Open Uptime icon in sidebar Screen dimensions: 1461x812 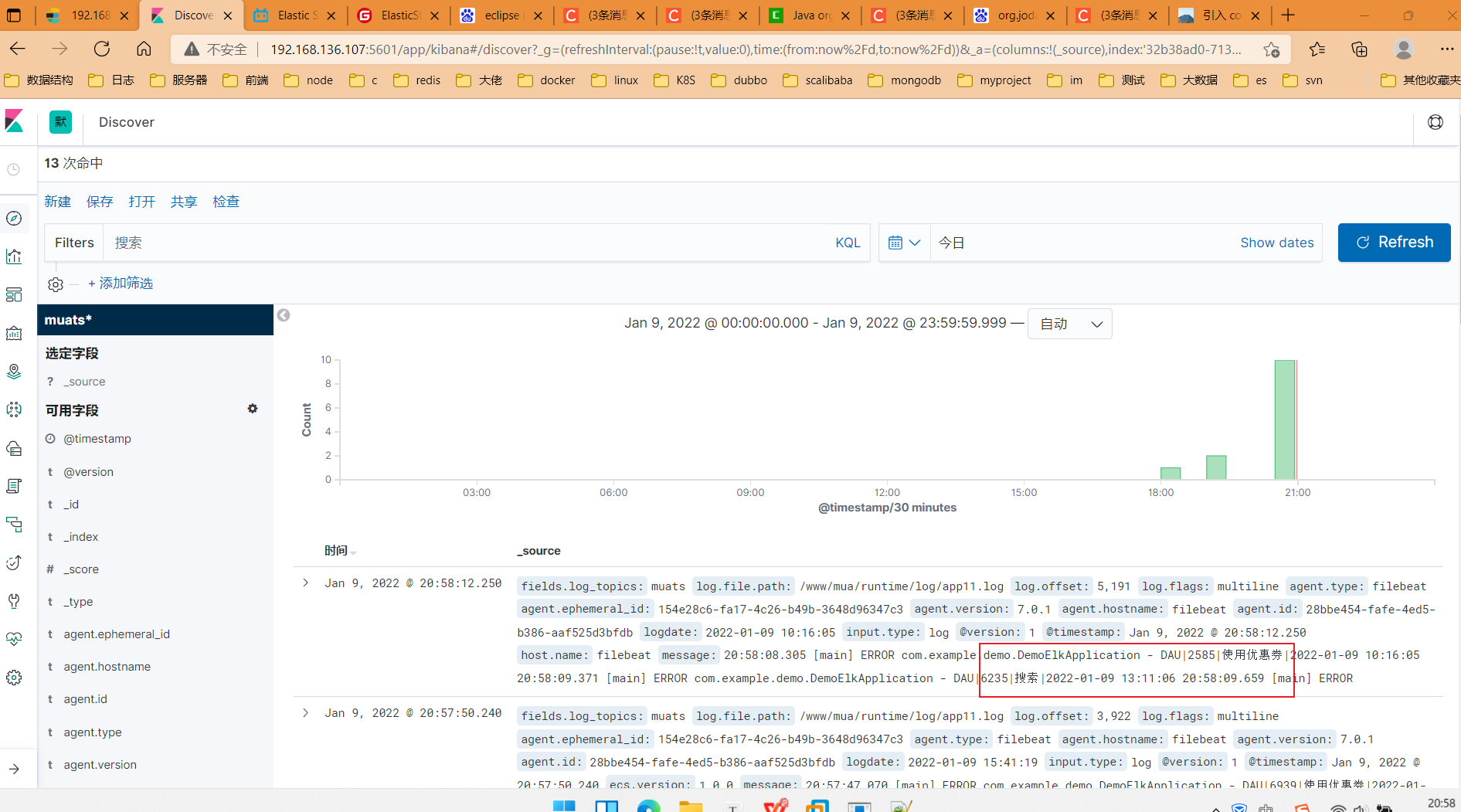pyautogui.click(x=14, y=562)
